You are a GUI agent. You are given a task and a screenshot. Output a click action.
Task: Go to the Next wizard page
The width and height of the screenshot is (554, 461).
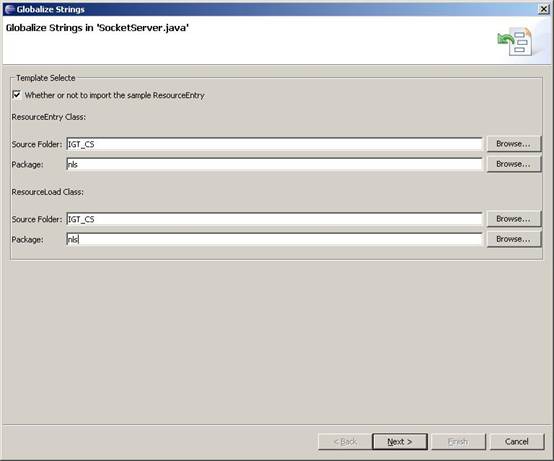(x=400, y=442)
